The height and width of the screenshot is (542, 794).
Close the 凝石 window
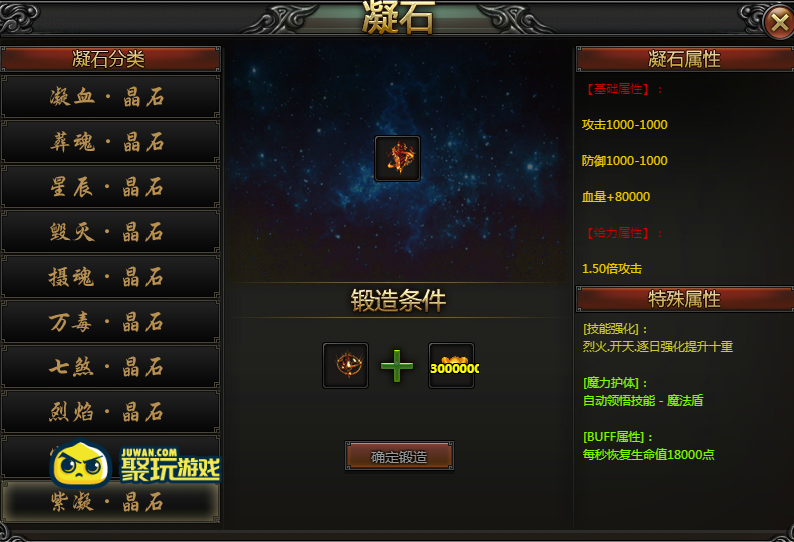(779, 22)
